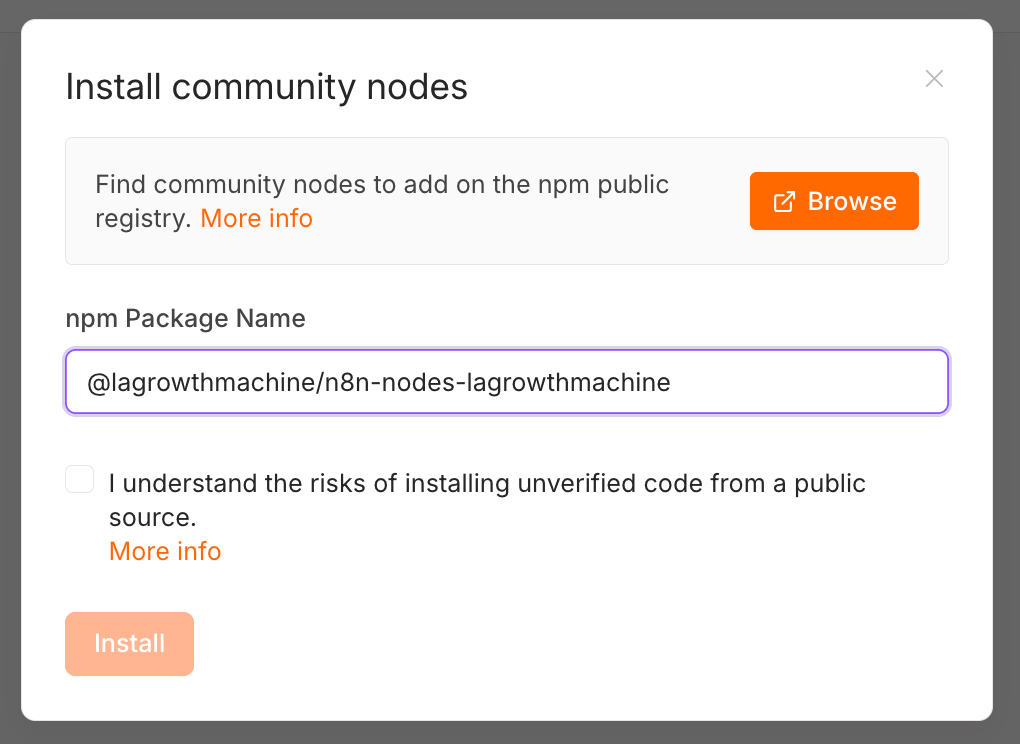Close the Install community nodes dialog
Viewport: 1020px width, 744px height.
(934, 79)
